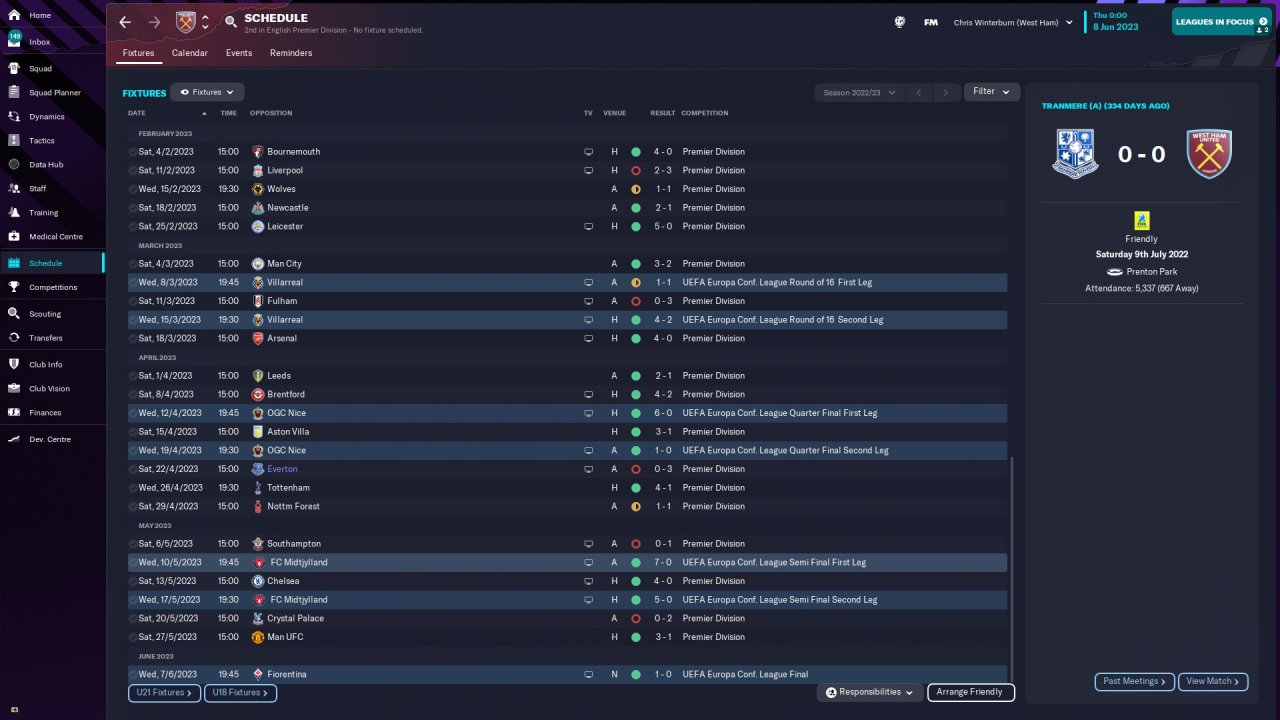Switch to the Fixtures tab
This screenshot has height=720, width=1280.
click(x=138, y=53)
